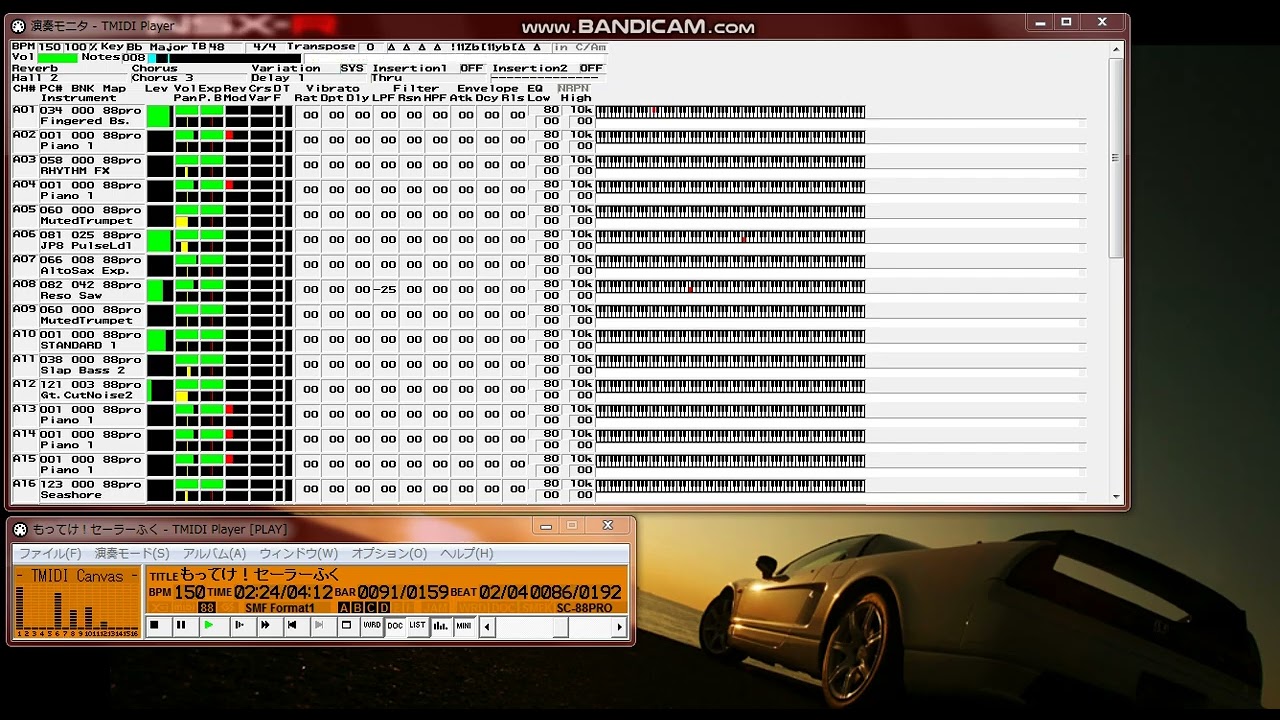Image resolution: width=1280 pixels, height=720 pixels.
Task: Open the アルバム(A) menu
Action: [x=214, y=553]
